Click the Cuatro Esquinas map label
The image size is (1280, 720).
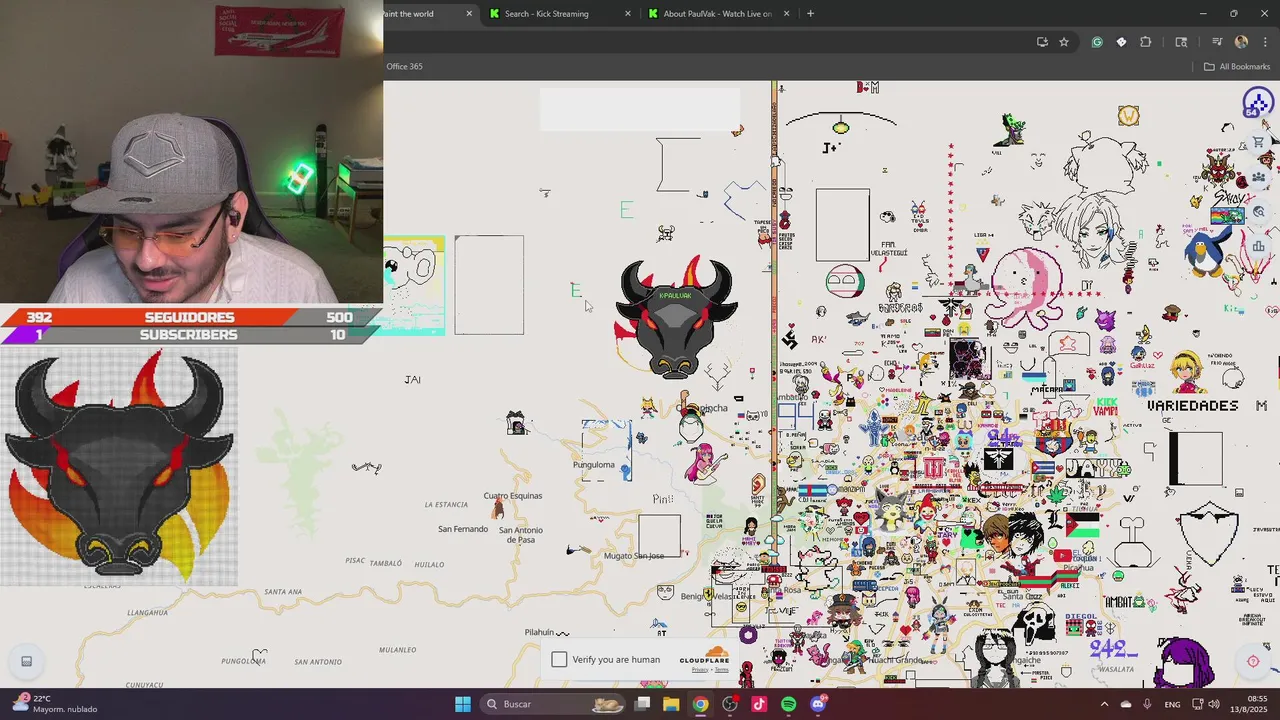click(513, 496)
